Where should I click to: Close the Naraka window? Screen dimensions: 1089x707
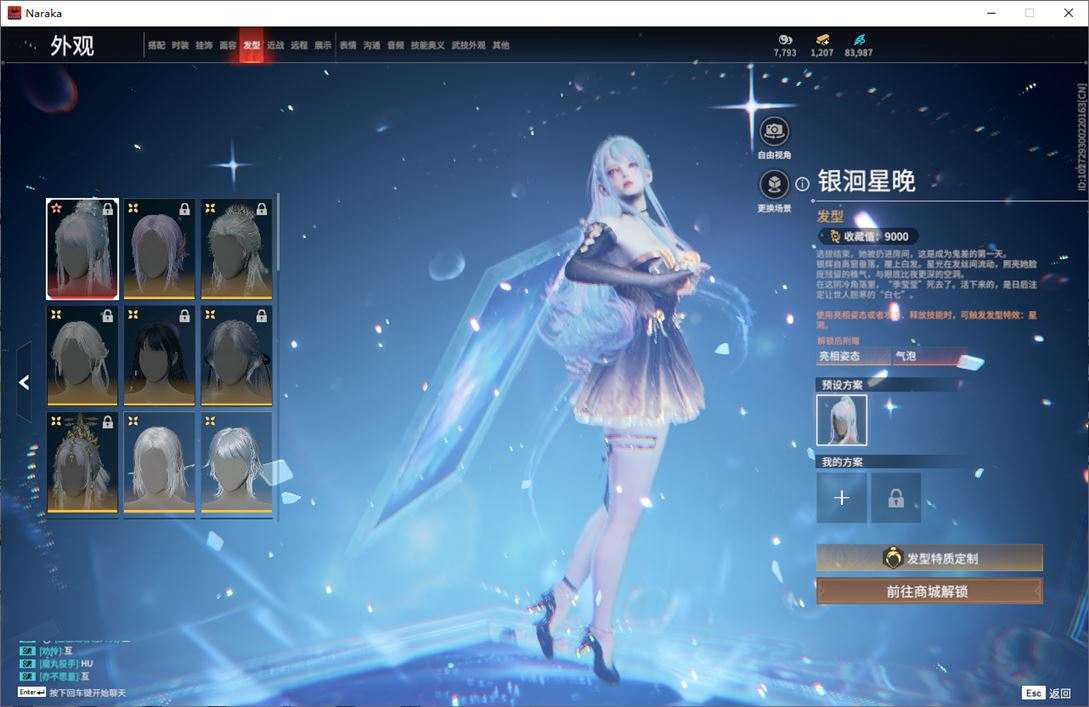[x=1068, y=13]
